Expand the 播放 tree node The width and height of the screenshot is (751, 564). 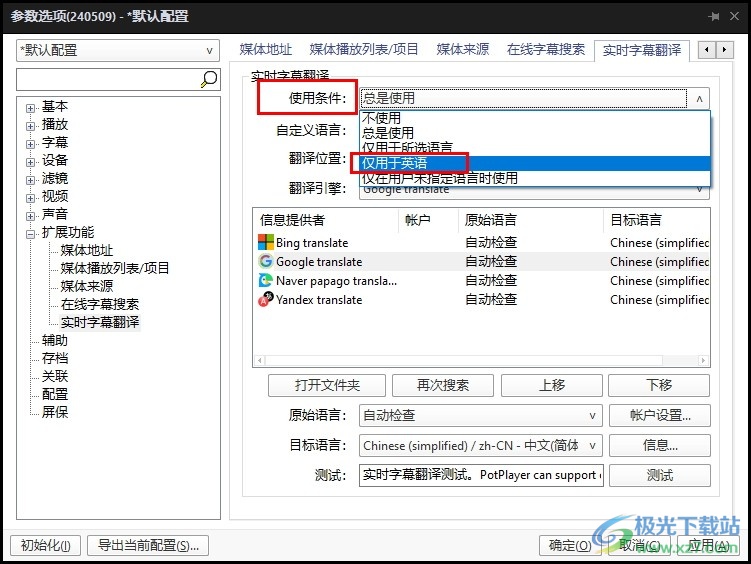coord(30,126)
